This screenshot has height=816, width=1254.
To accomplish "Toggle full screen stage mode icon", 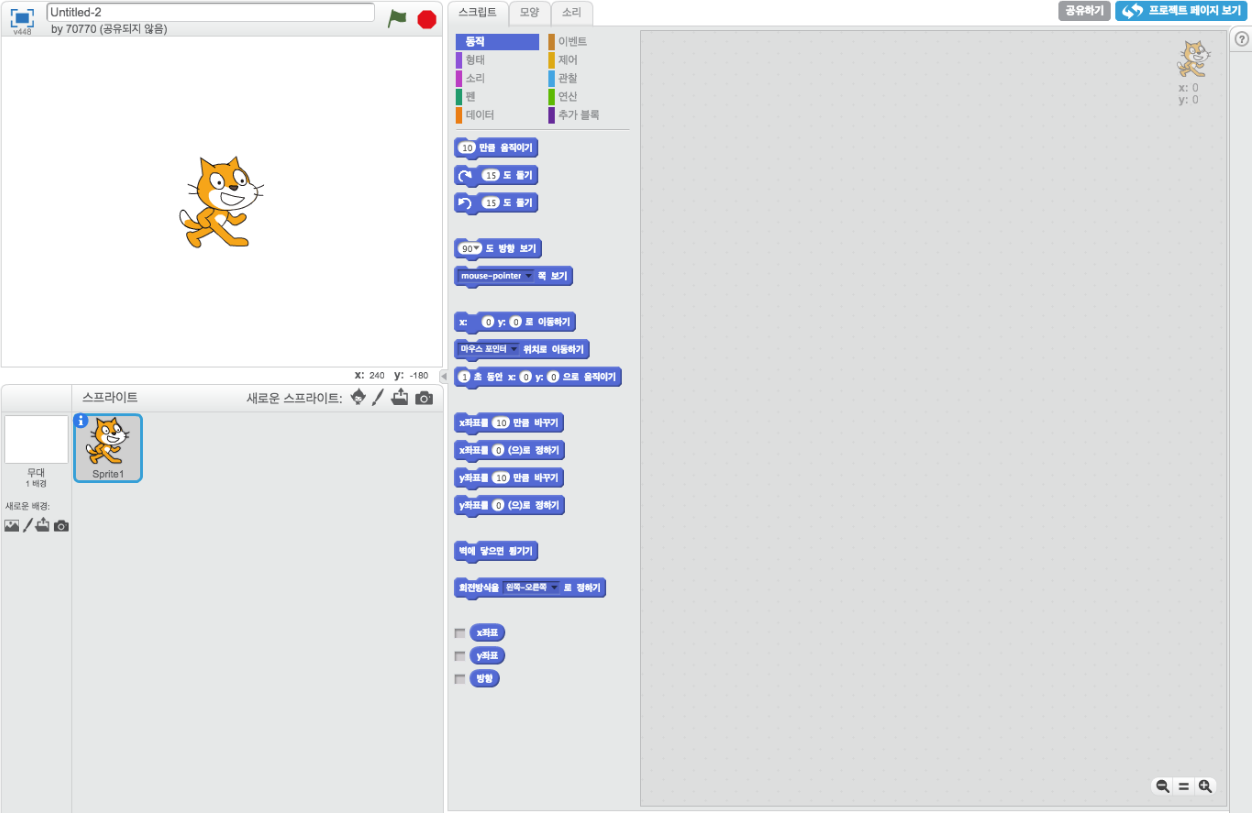I will tap(22, 18).
